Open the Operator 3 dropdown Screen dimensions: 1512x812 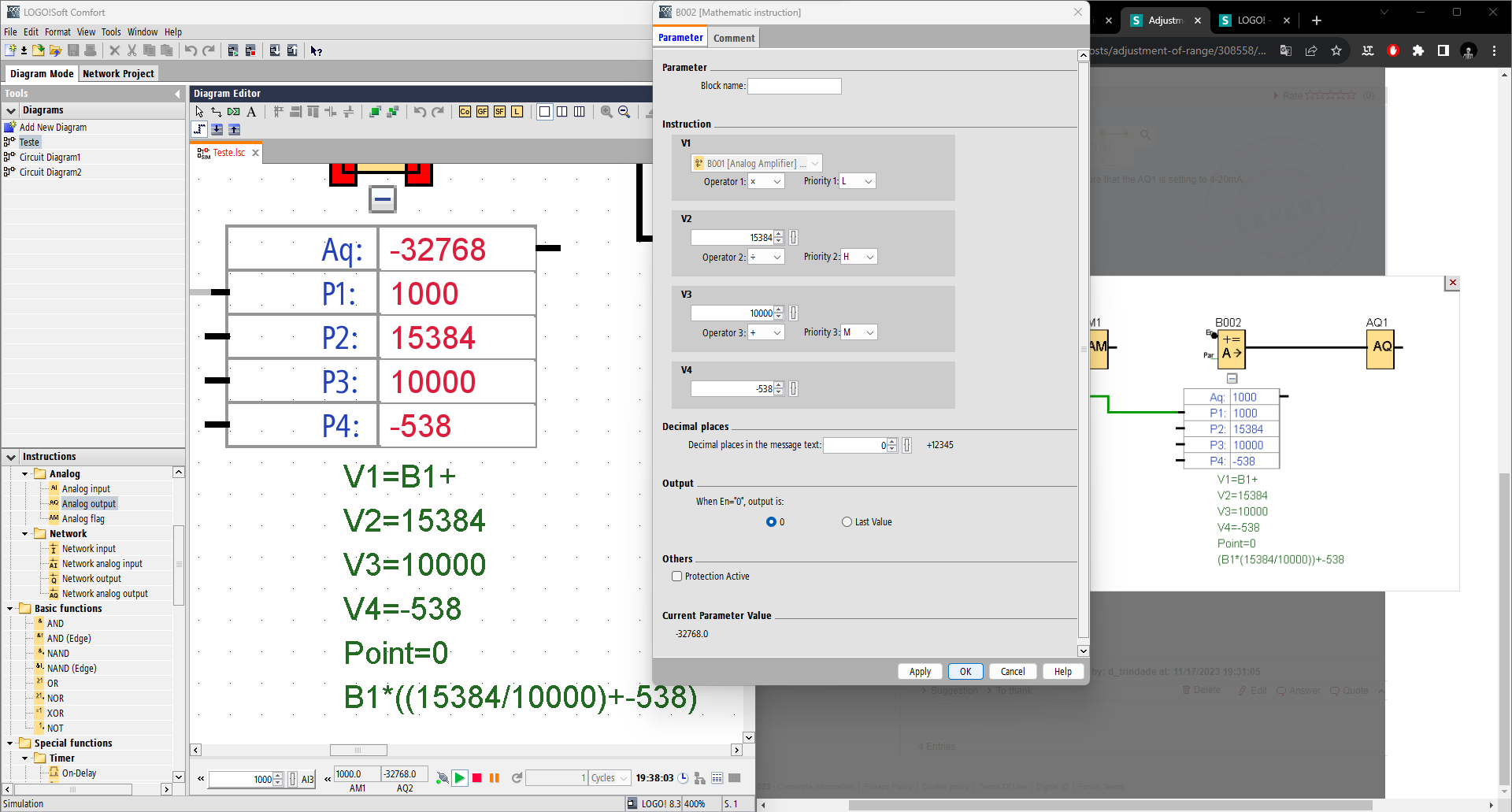[765, 332]
